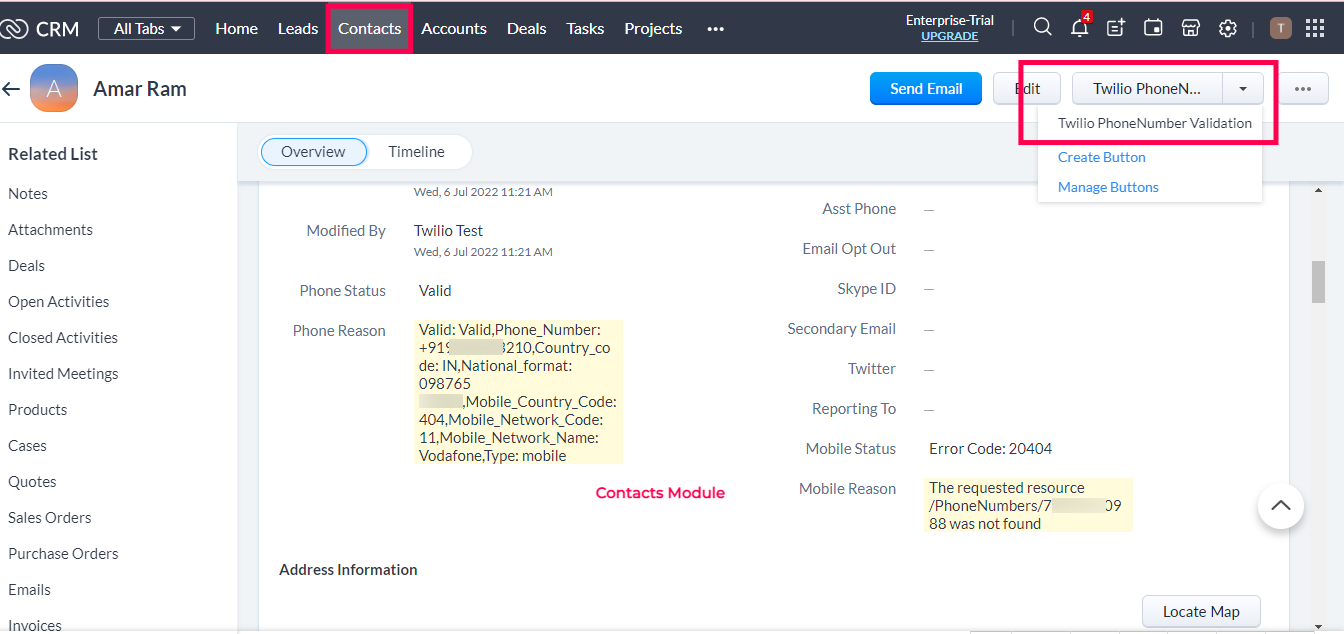Open Products in Related List
Viewport: 1344px width, 634px height.
coord(37,410)
